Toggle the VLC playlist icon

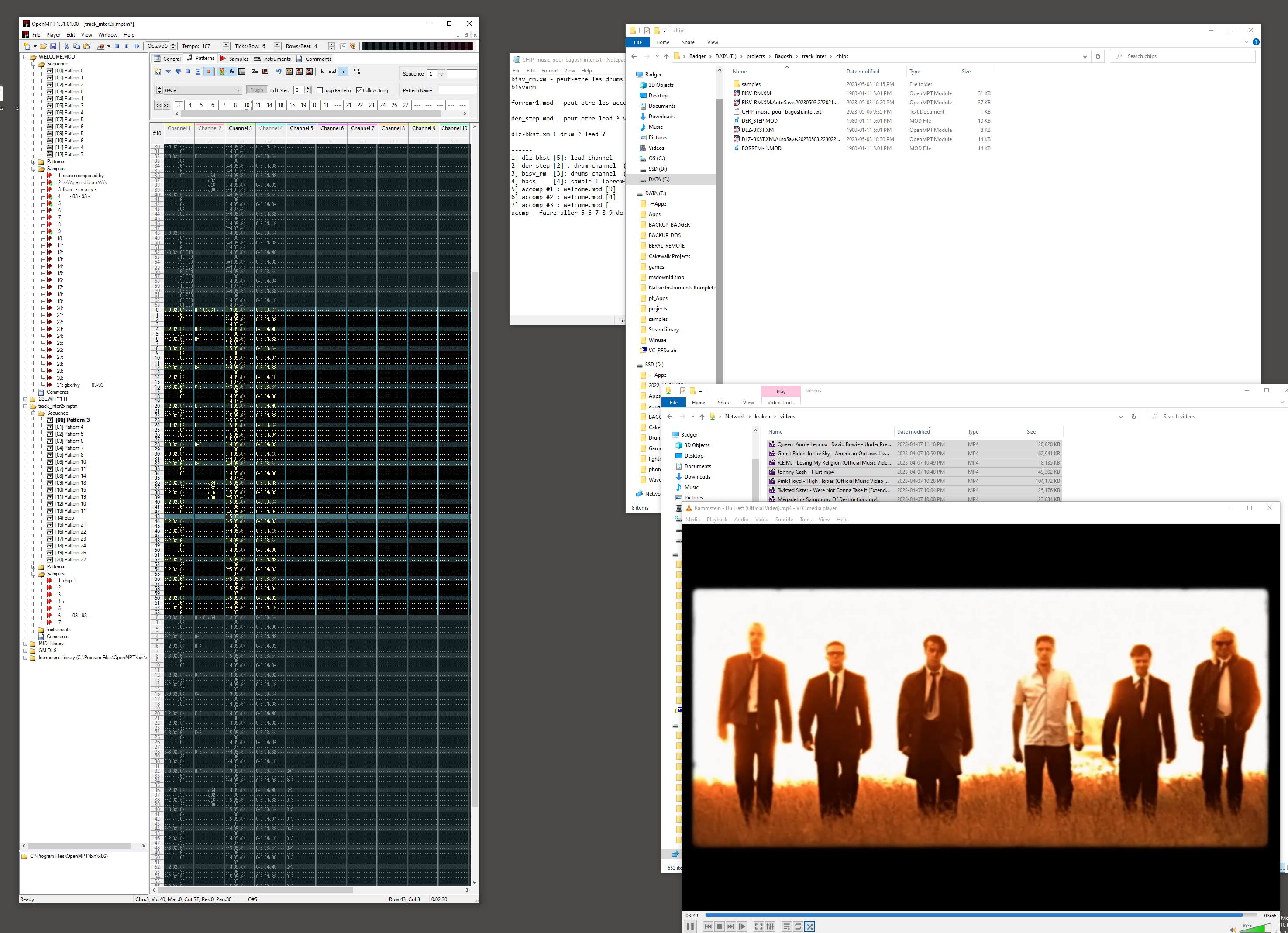[786, 927]
